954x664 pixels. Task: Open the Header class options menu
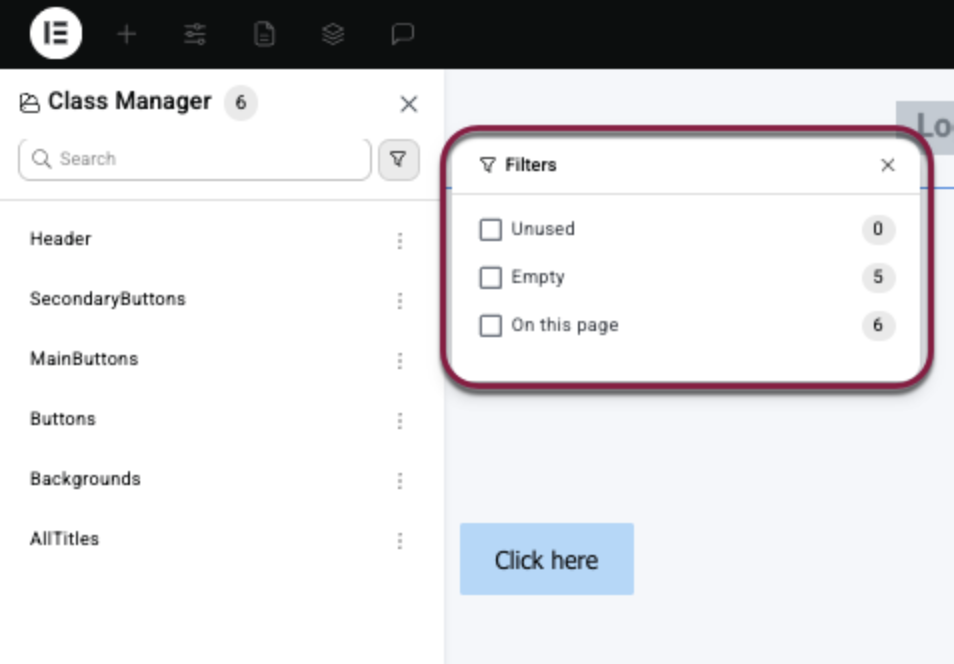click(400, 241)
